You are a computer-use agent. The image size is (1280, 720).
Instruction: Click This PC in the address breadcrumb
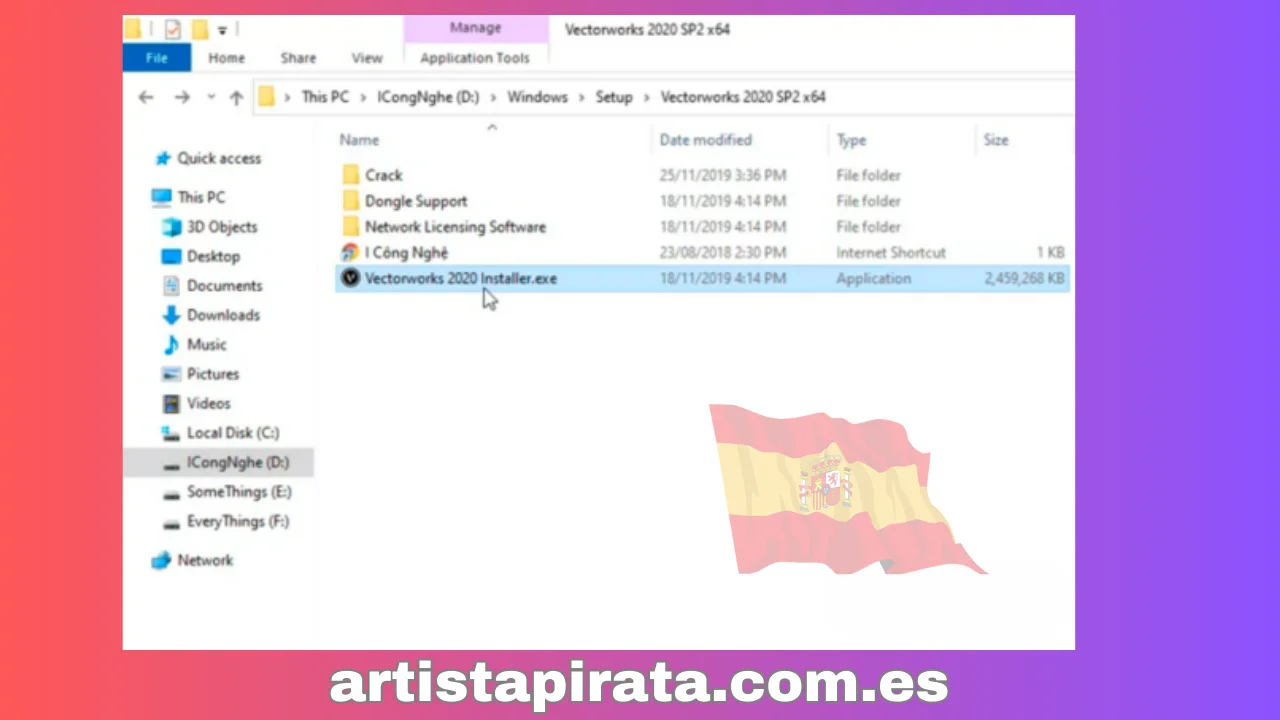point(326,97)
